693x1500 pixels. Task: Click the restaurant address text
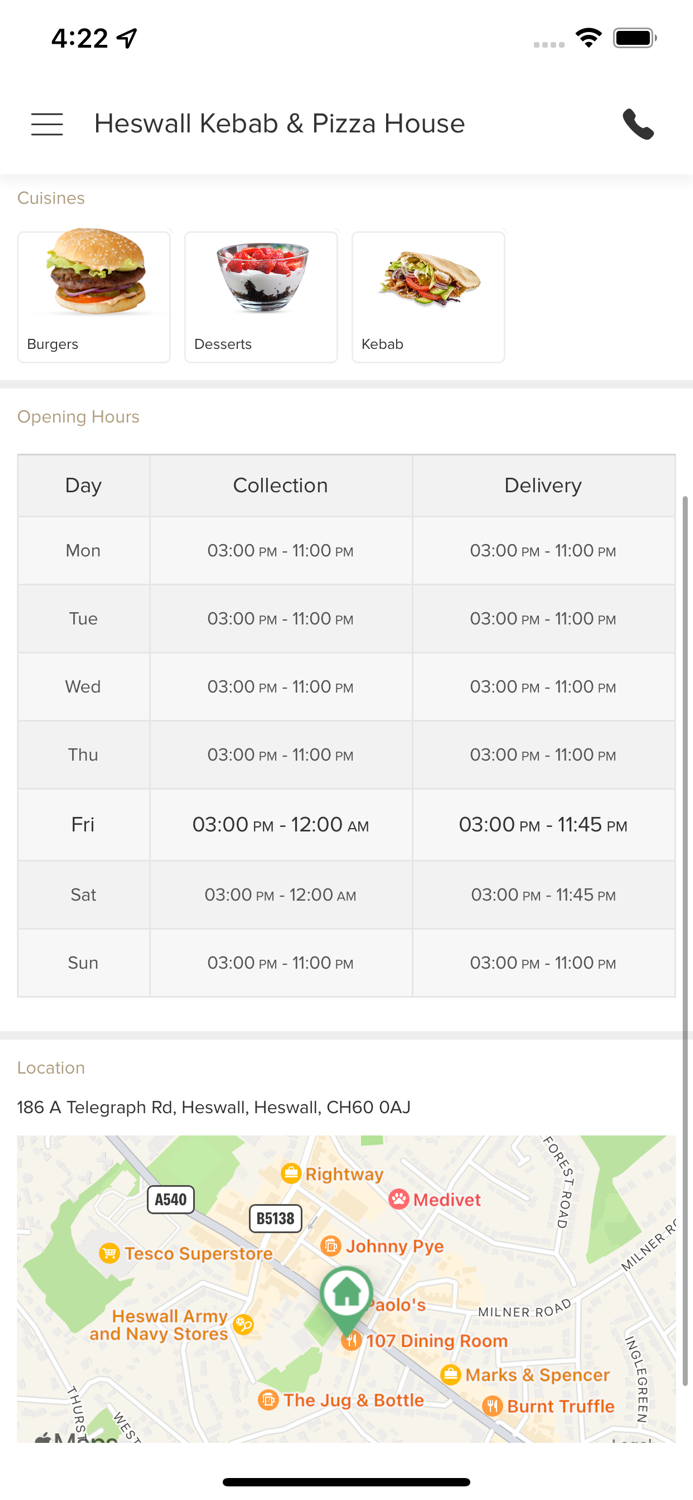click(214, 1107)
